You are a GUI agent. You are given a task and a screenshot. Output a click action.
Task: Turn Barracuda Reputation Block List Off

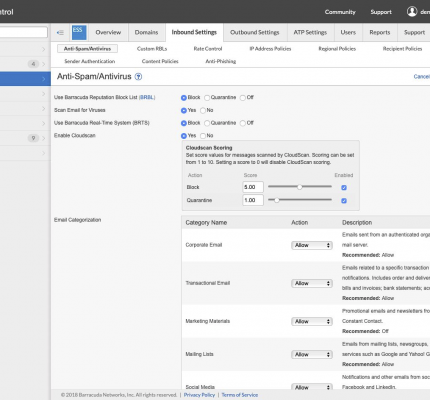click(243, 98)
